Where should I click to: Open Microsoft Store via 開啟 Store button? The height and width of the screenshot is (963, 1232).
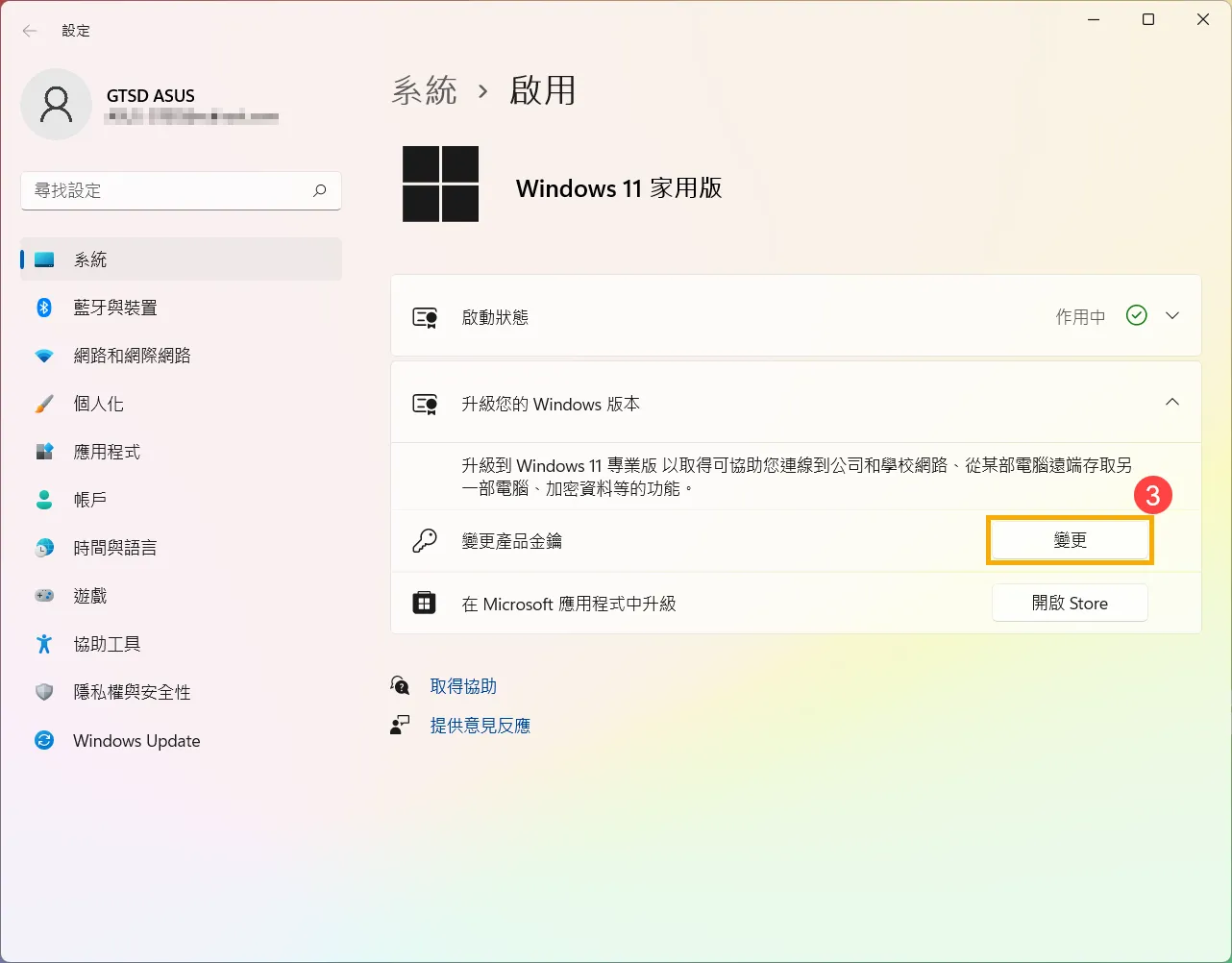[x=1069, y=603]
